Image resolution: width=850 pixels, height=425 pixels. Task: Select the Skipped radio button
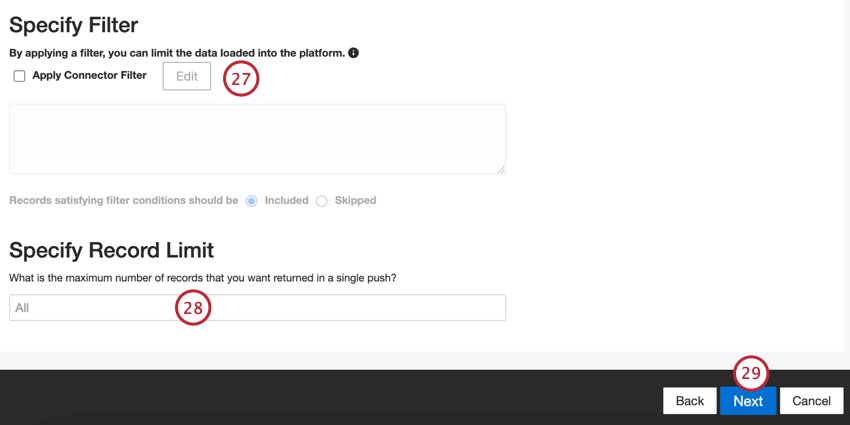click(x=322, y=201)
